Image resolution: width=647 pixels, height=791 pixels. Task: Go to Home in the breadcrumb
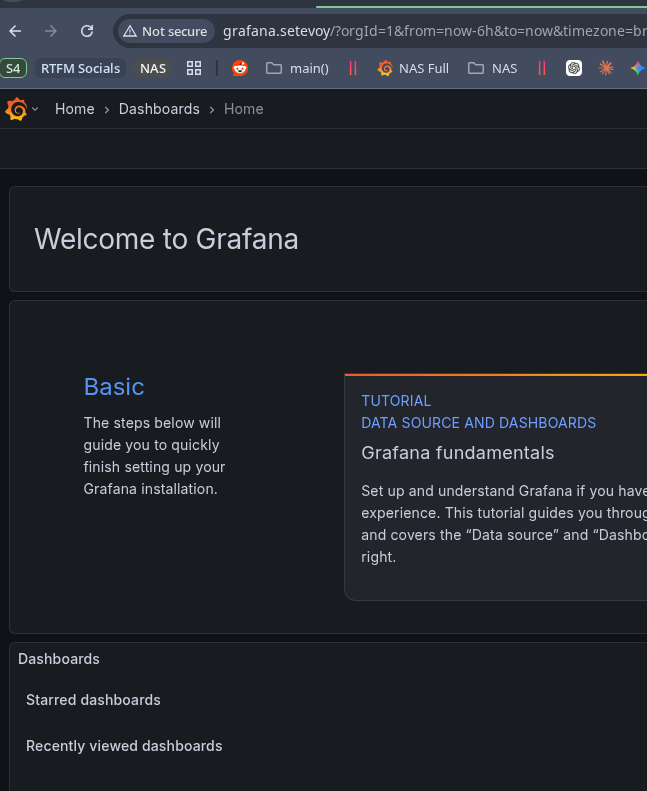(74, 109)
